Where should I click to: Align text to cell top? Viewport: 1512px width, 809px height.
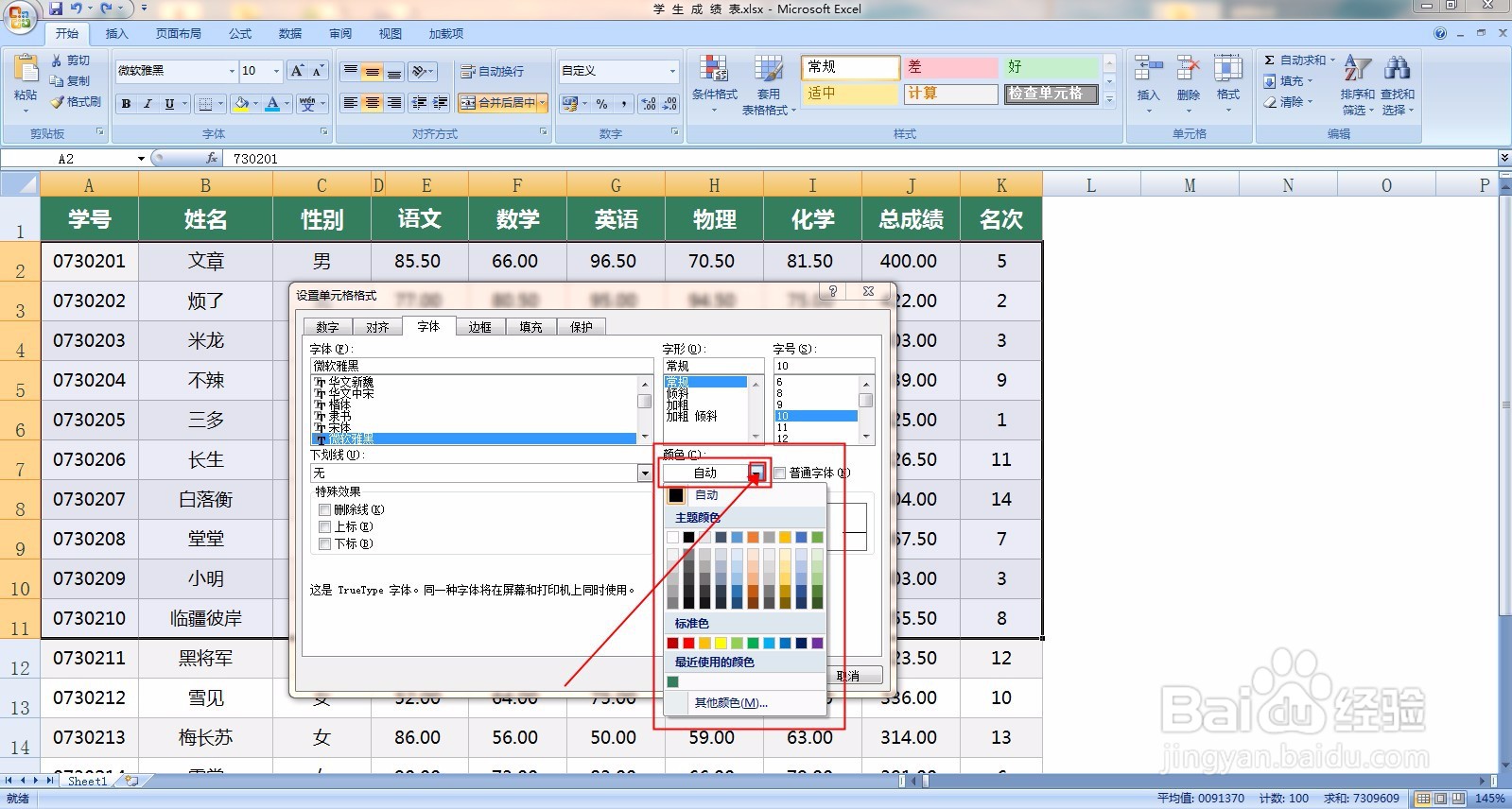point(351,72)
